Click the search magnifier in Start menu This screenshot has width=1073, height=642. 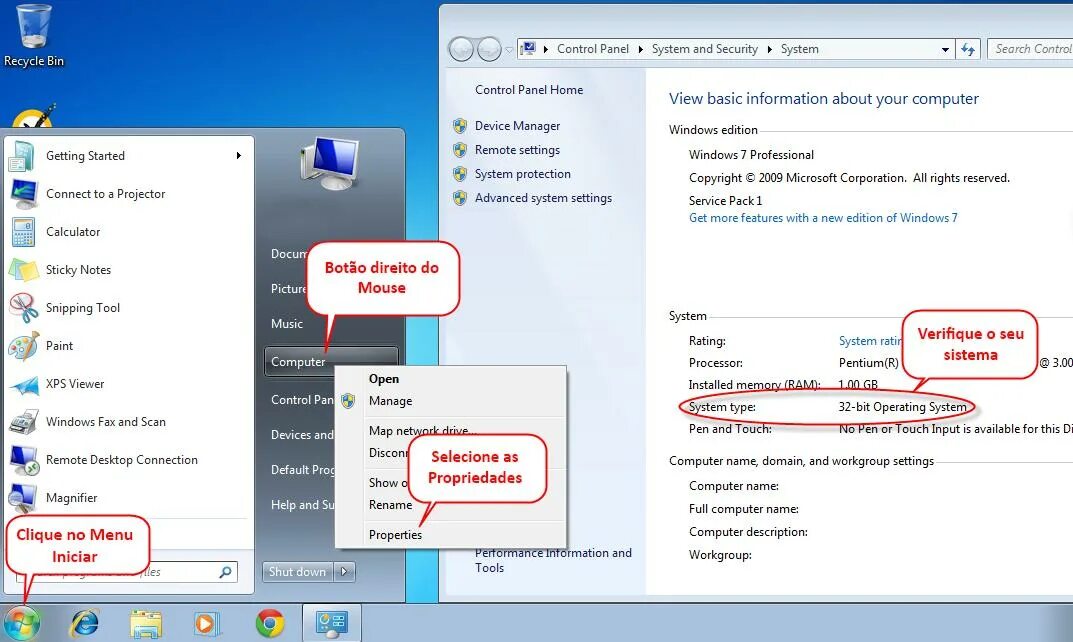[x=225, y=572]
